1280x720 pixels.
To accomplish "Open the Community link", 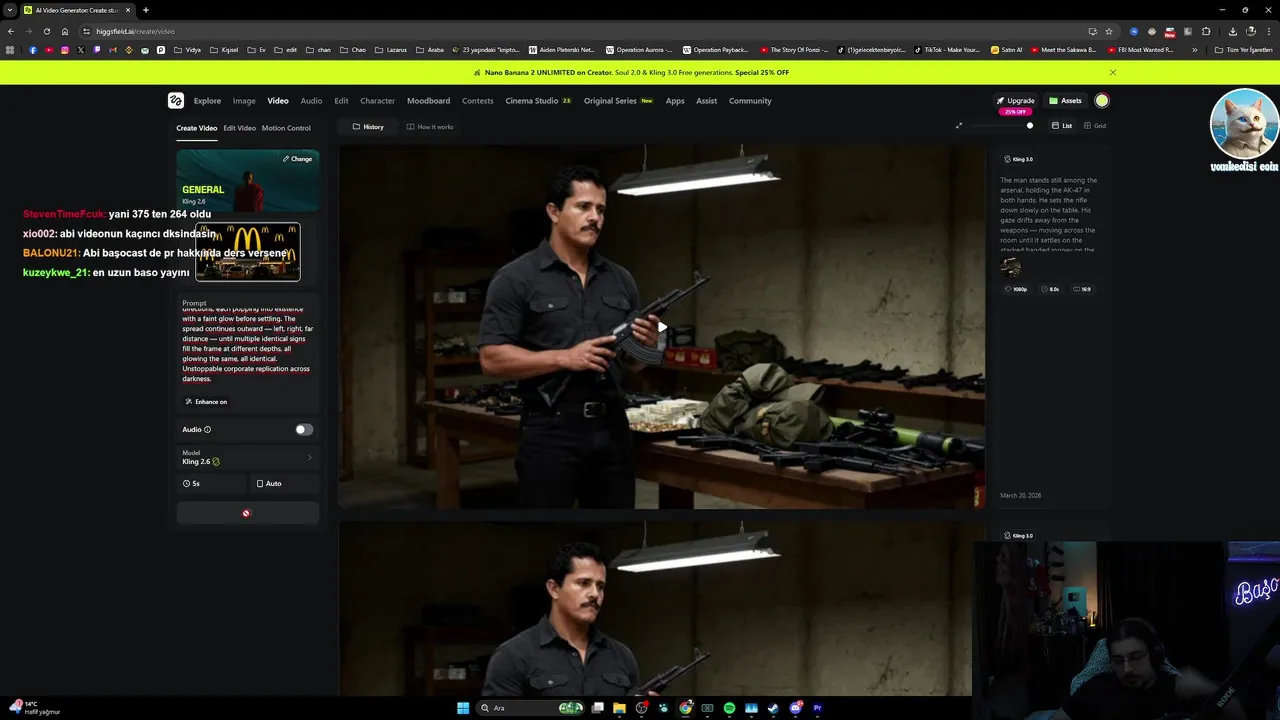I will point(750,101).
